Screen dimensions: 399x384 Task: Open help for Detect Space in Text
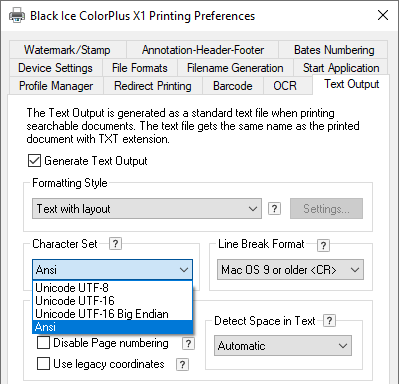329,321
